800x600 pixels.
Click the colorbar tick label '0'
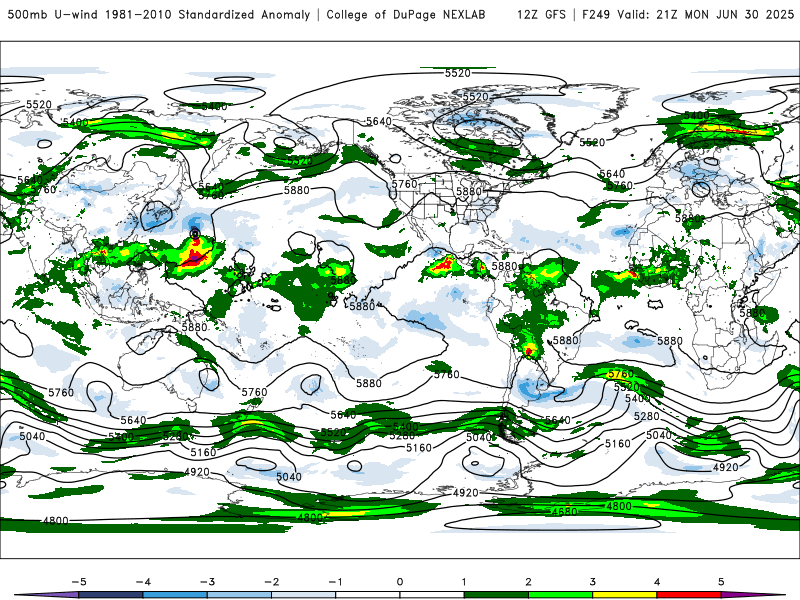pyautogui.click(x=400, y=582)
